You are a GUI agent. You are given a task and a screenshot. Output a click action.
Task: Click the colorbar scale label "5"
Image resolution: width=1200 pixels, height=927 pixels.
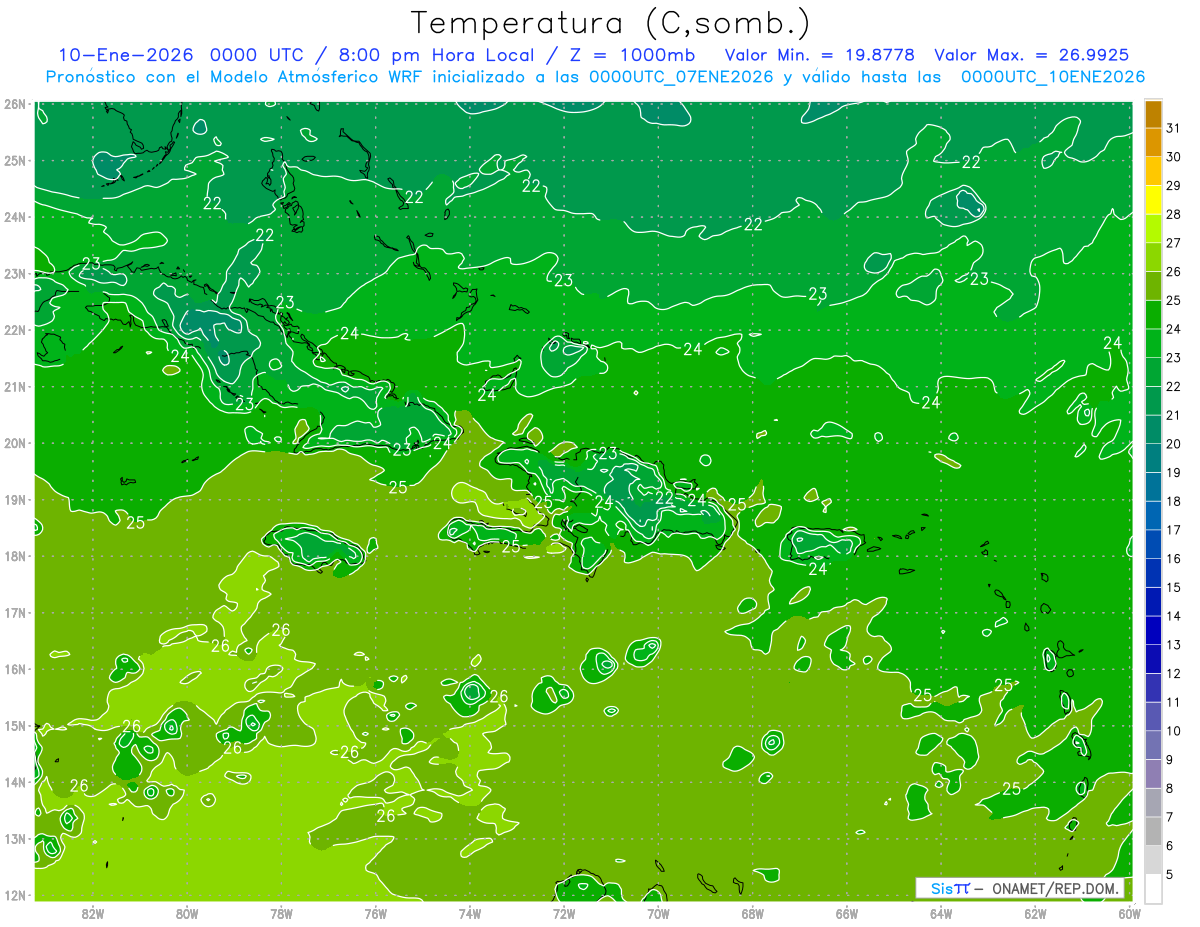(1170, 874)
